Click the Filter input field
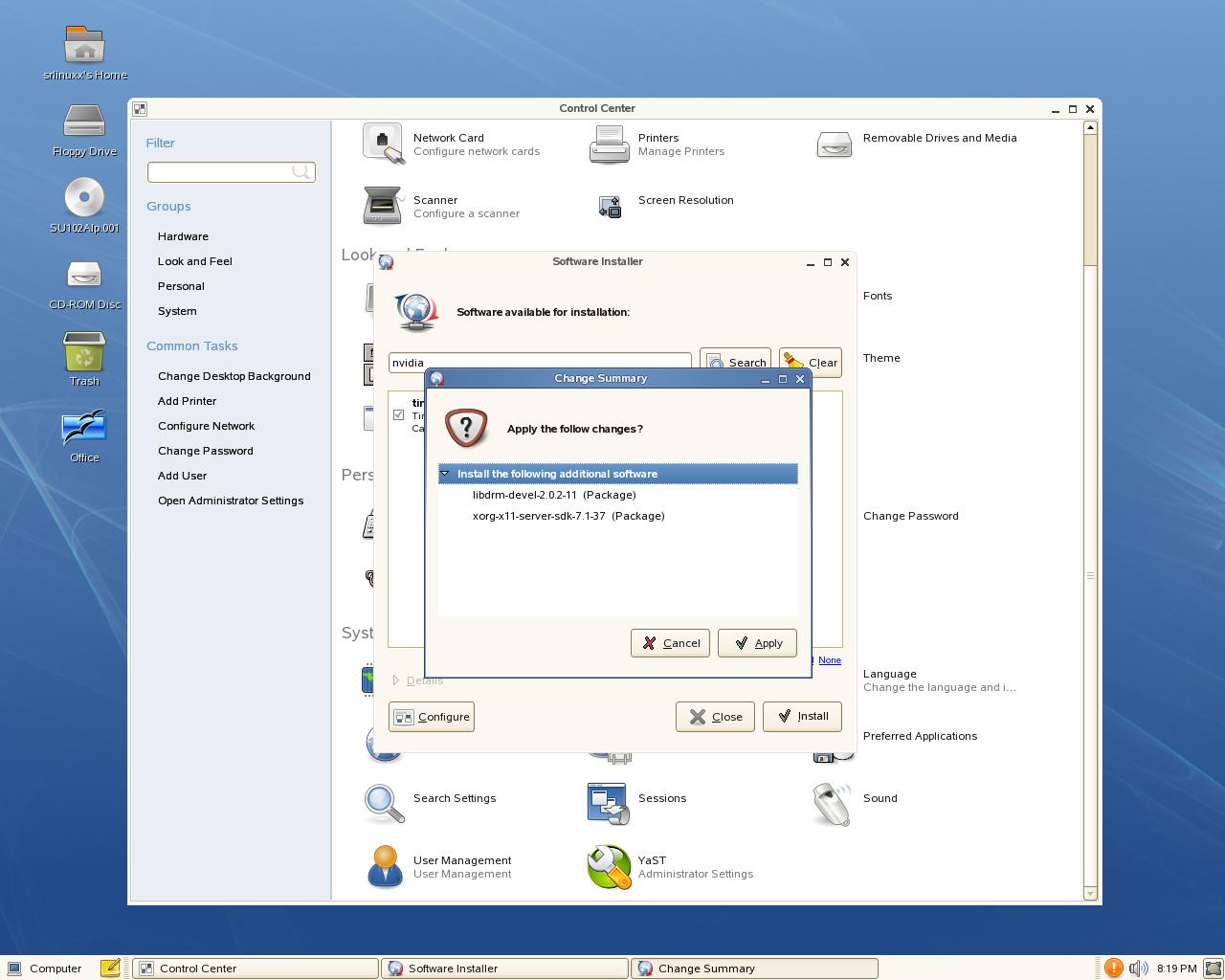 [x=231, y=172]
